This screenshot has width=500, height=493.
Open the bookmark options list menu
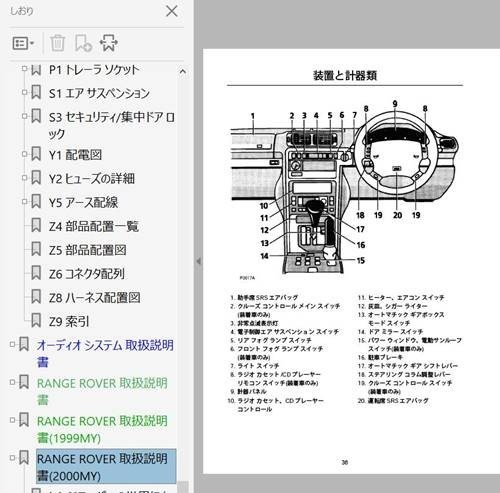click(x=23, y=43)
